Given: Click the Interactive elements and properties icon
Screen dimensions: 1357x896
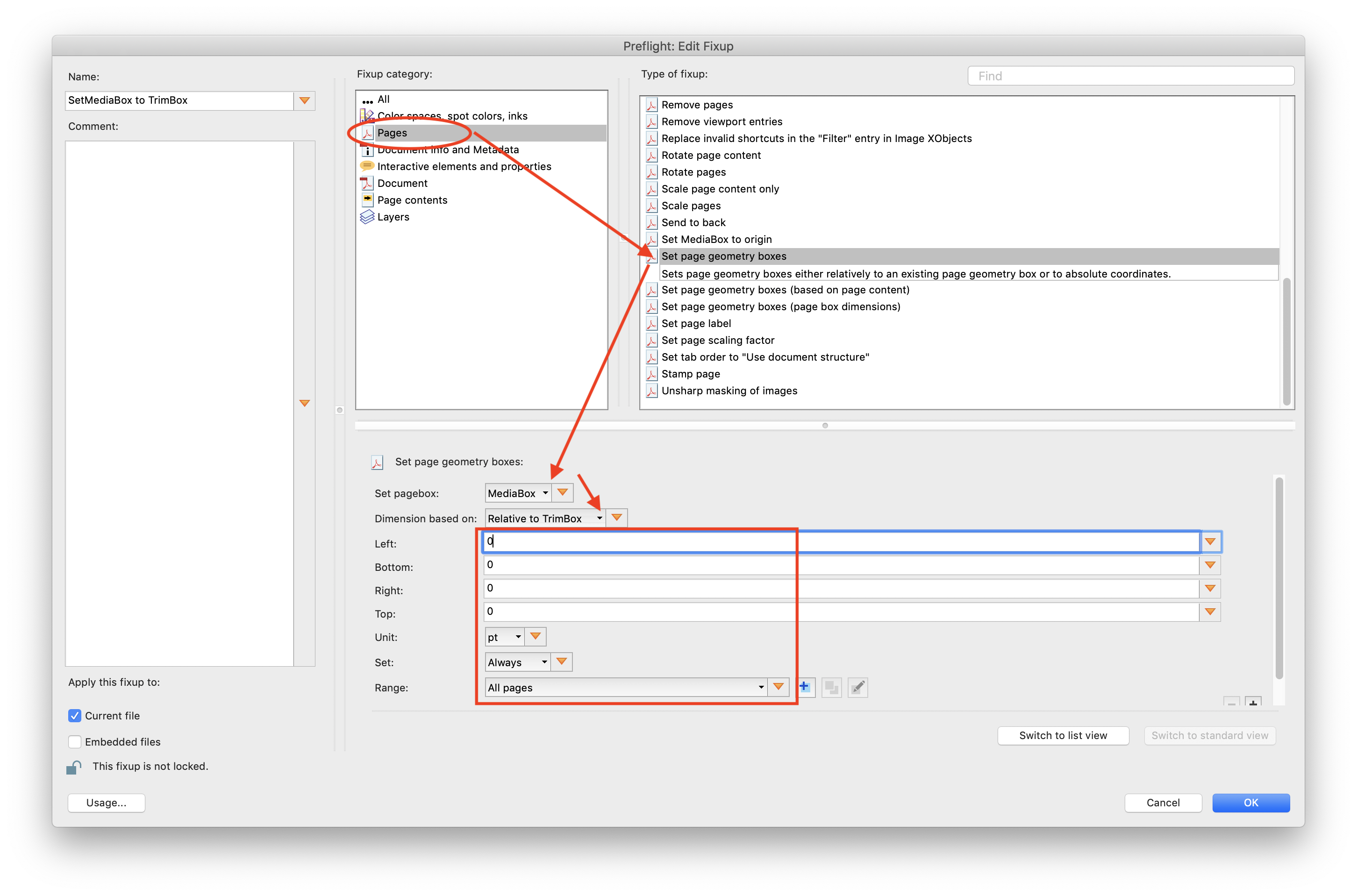Looking at the screenshot, I should [x=369, y=166].
